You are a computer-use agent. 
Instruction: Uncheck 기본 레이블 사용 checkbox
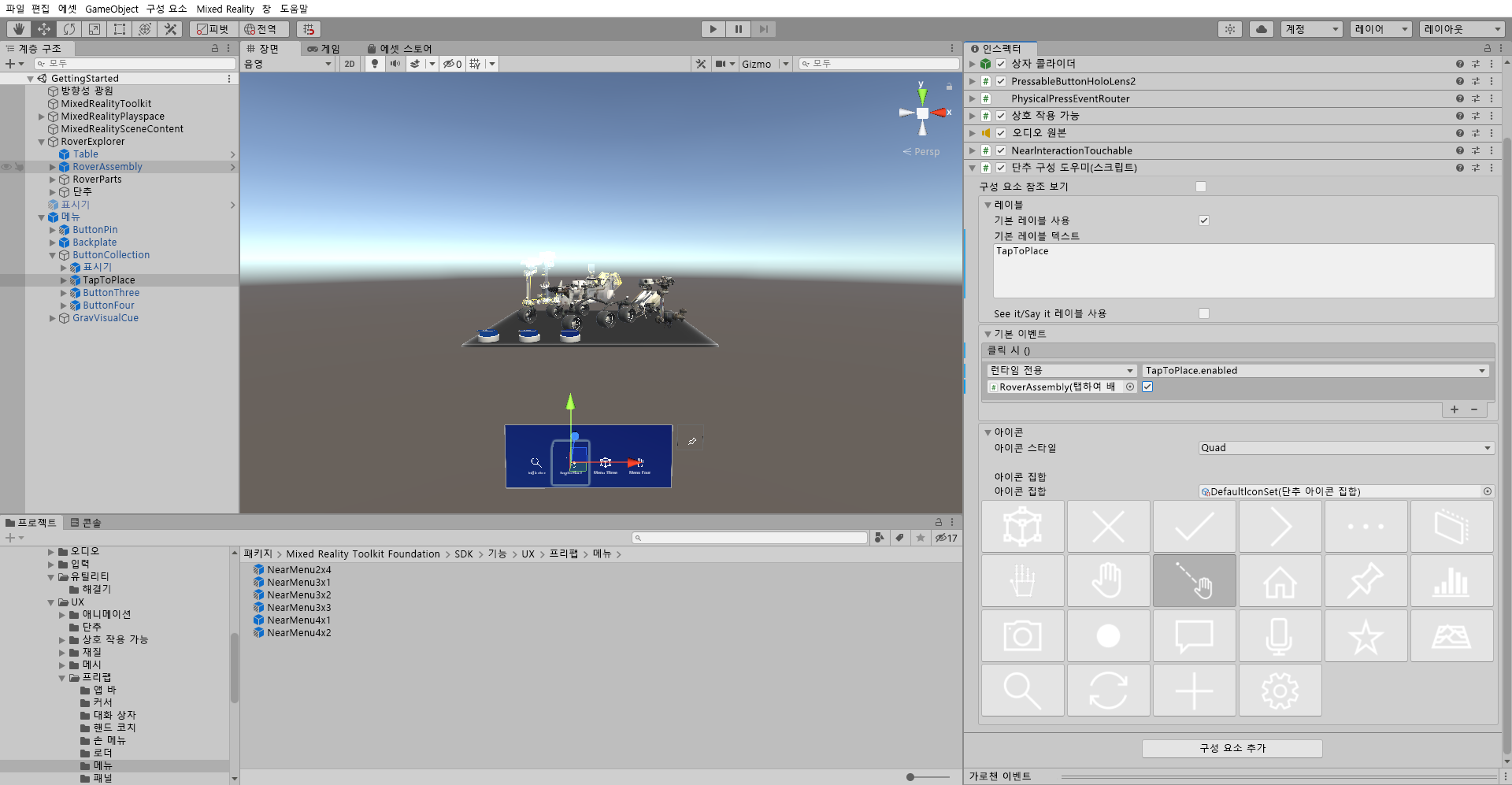1204,220
